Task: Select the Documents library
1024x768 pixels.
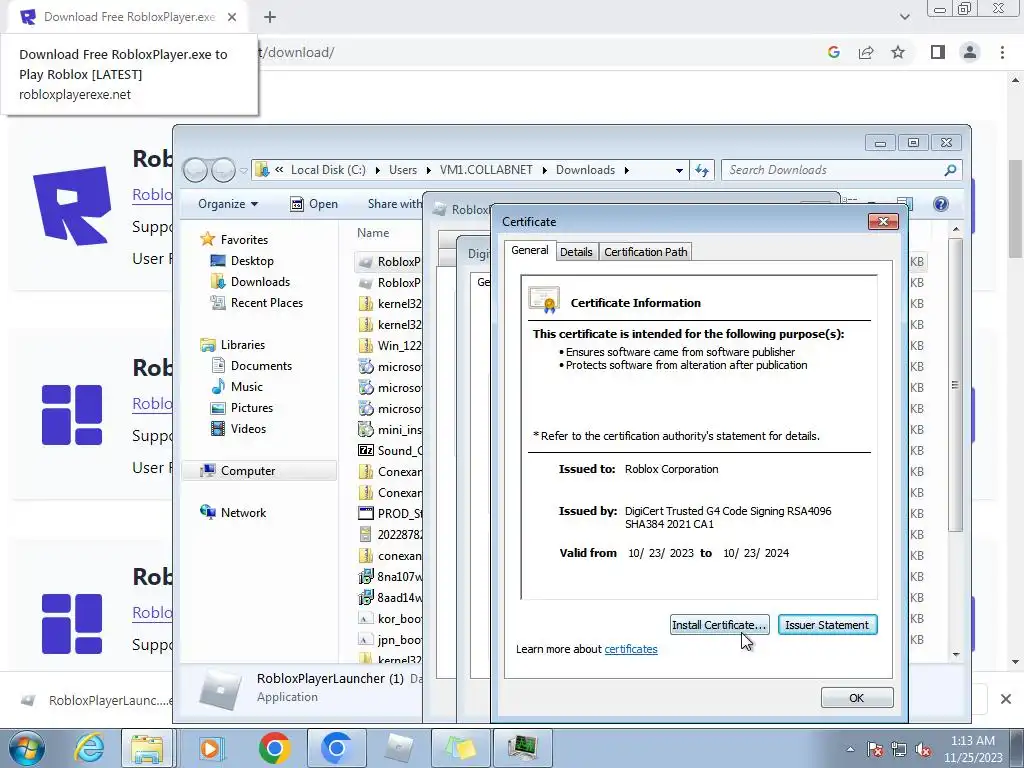Action: [261, 366]
